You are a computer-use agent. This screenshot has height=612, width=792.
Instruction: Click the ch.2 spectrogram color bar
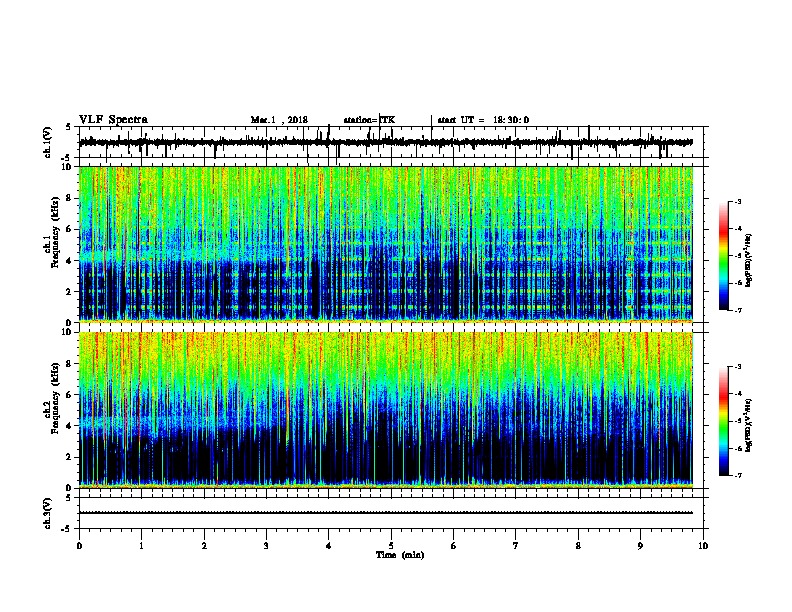point(723,421)
